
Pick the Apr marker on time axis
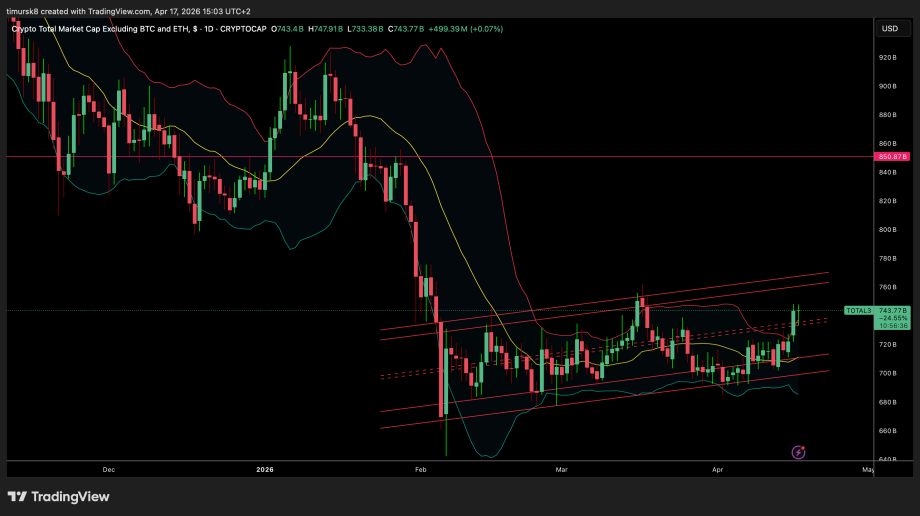(x=717, y=468)
